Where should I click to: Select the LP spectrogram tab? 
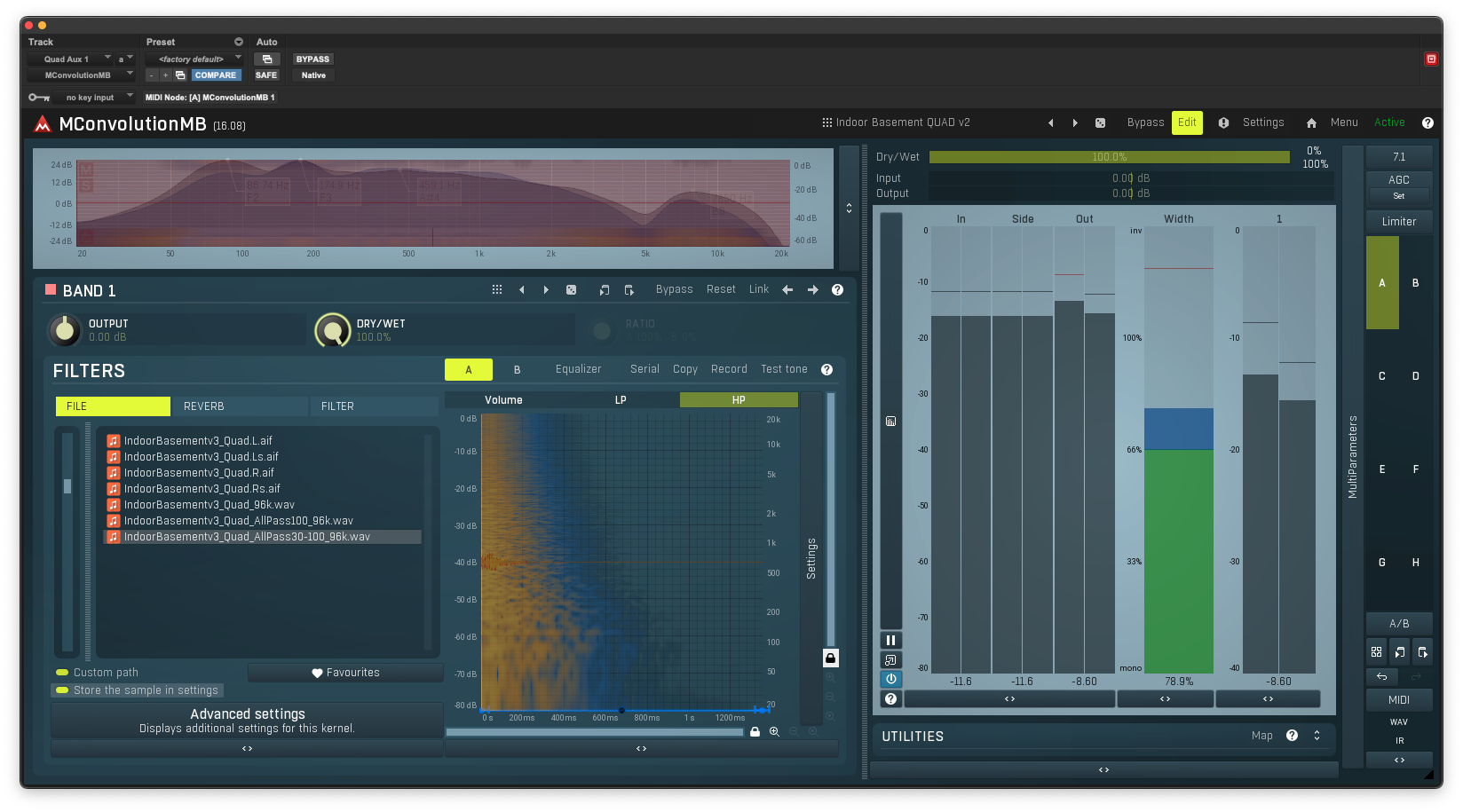[621, 400]
